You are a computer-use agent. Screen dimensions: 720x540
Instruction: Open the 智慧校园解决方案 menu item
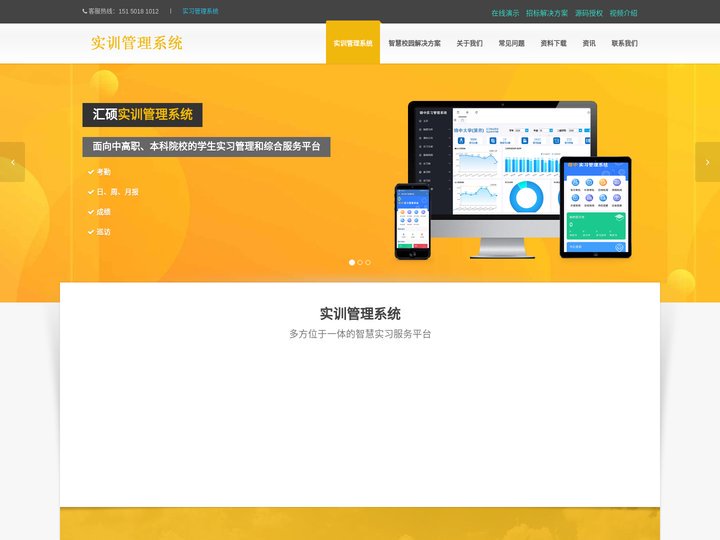point(414,43)
